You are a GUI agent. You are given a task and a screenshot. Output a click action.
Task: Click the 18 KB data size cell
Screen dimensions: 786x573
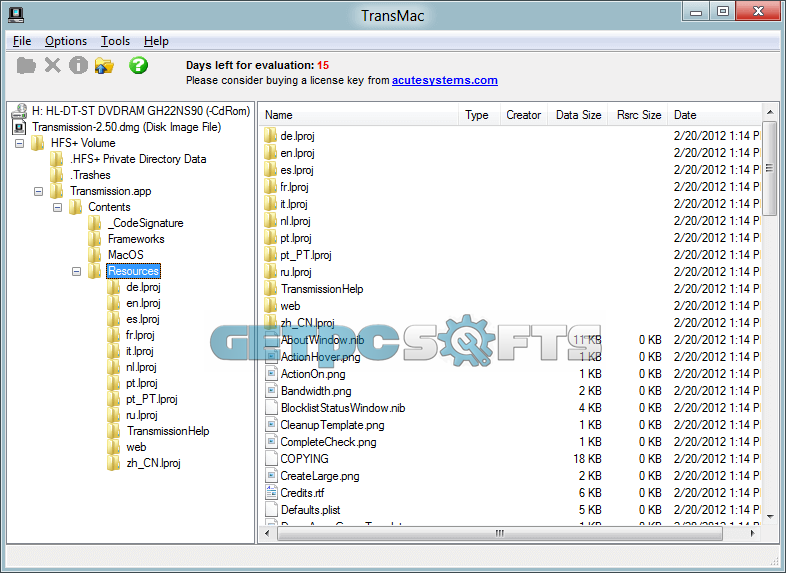coord(587,459)
